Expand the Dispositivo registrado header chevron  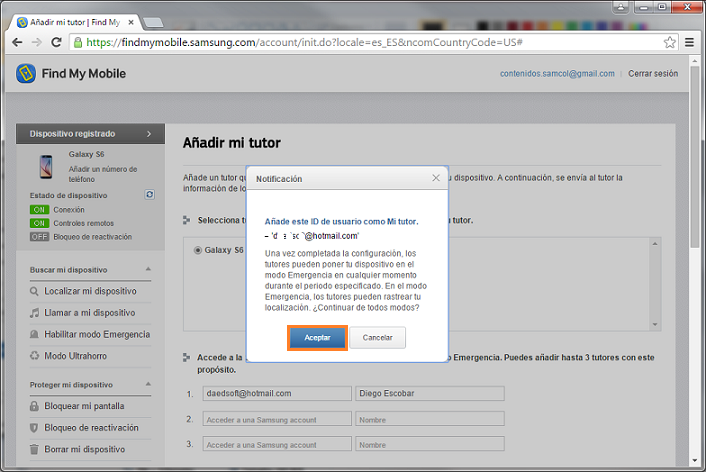pyautogui.click(x=149, y=134)
